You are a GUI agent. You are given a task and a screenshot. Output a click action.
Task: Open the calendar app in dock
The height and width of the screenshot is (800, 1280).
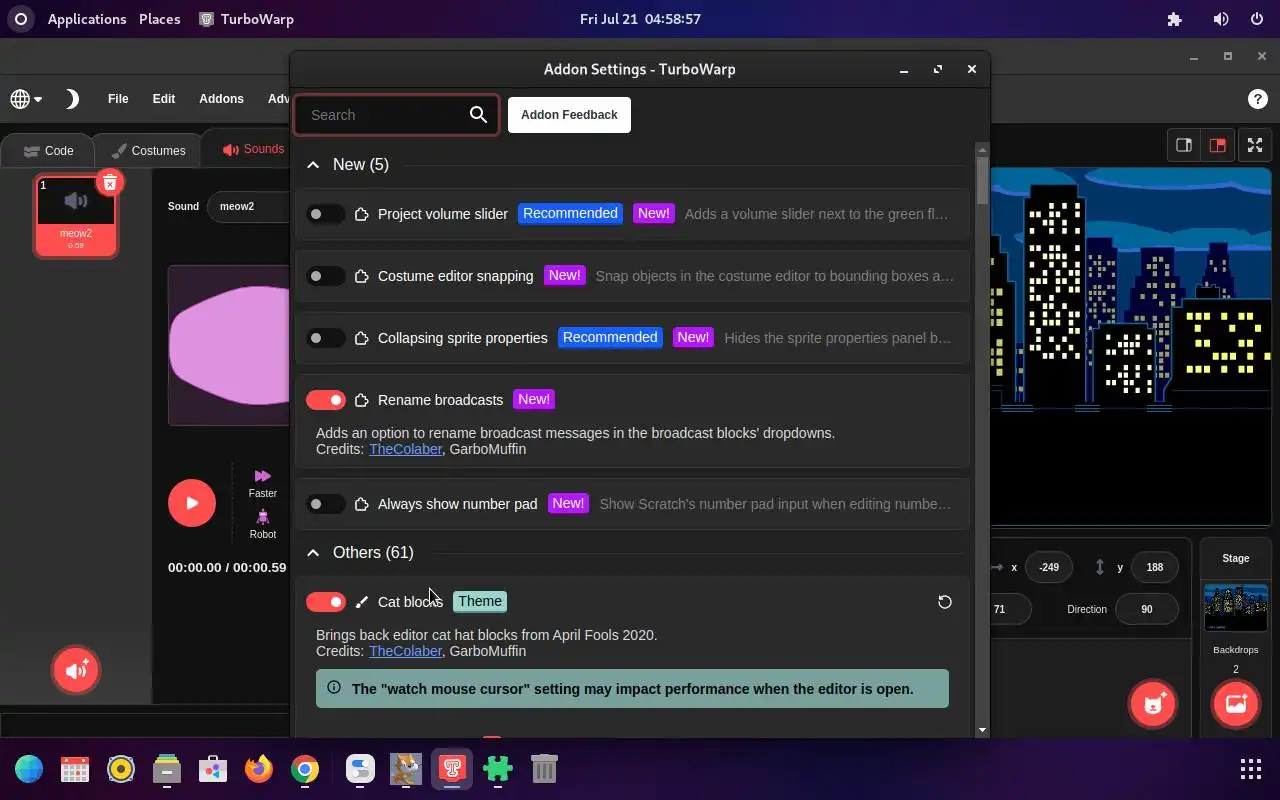[75, 769]
